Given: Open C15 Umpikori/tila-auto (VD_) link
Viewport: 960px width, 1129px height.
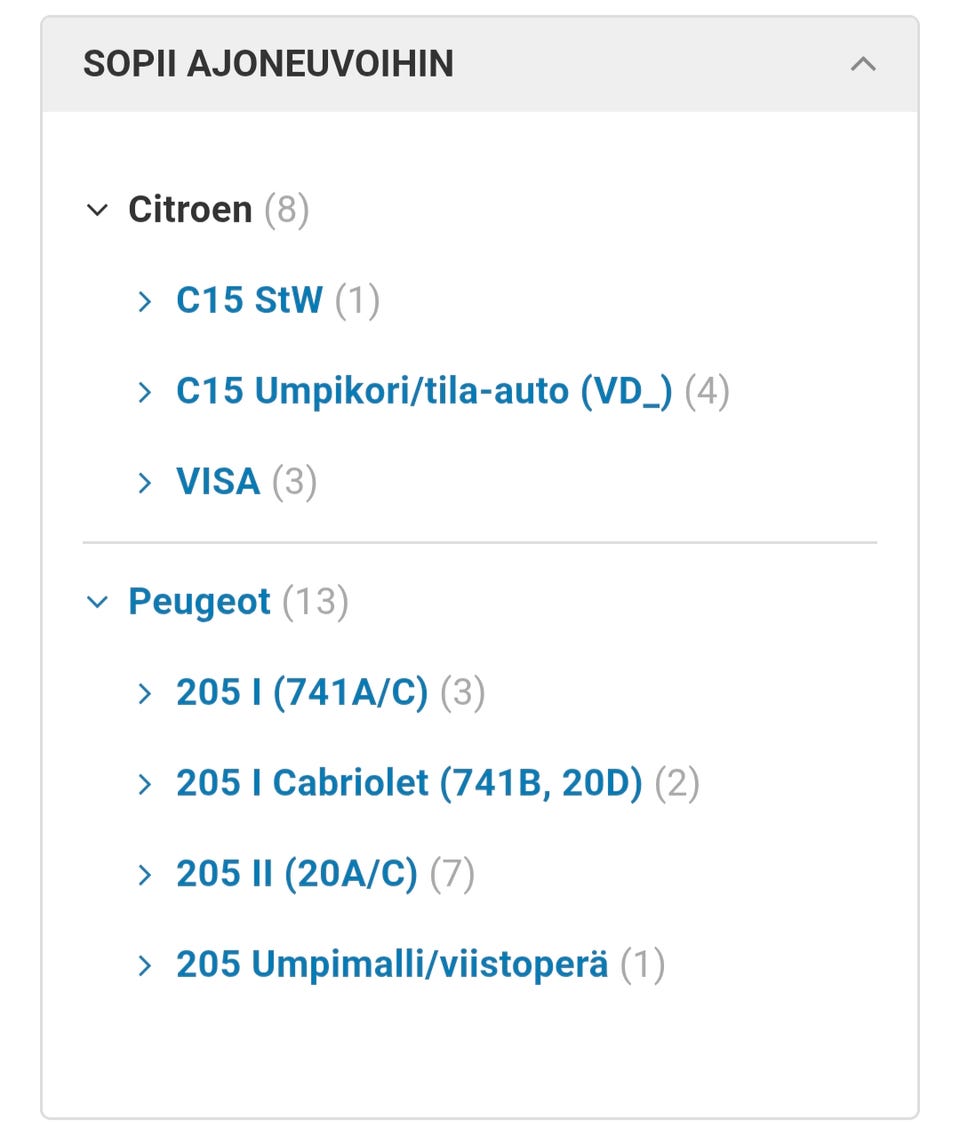Looking at the screenshot, I should click(424, 391).
